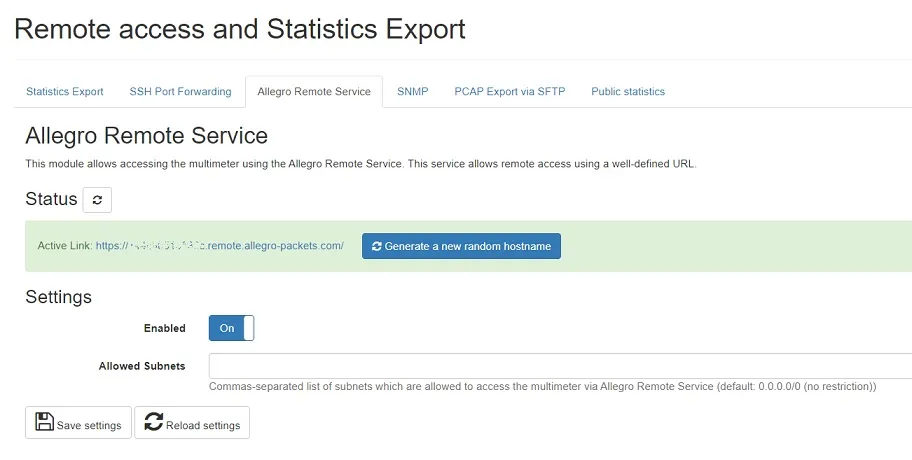Toggle the Enabled switch showing On
The width and height of the screenshot is (912, 460).
tap(231, 328)
